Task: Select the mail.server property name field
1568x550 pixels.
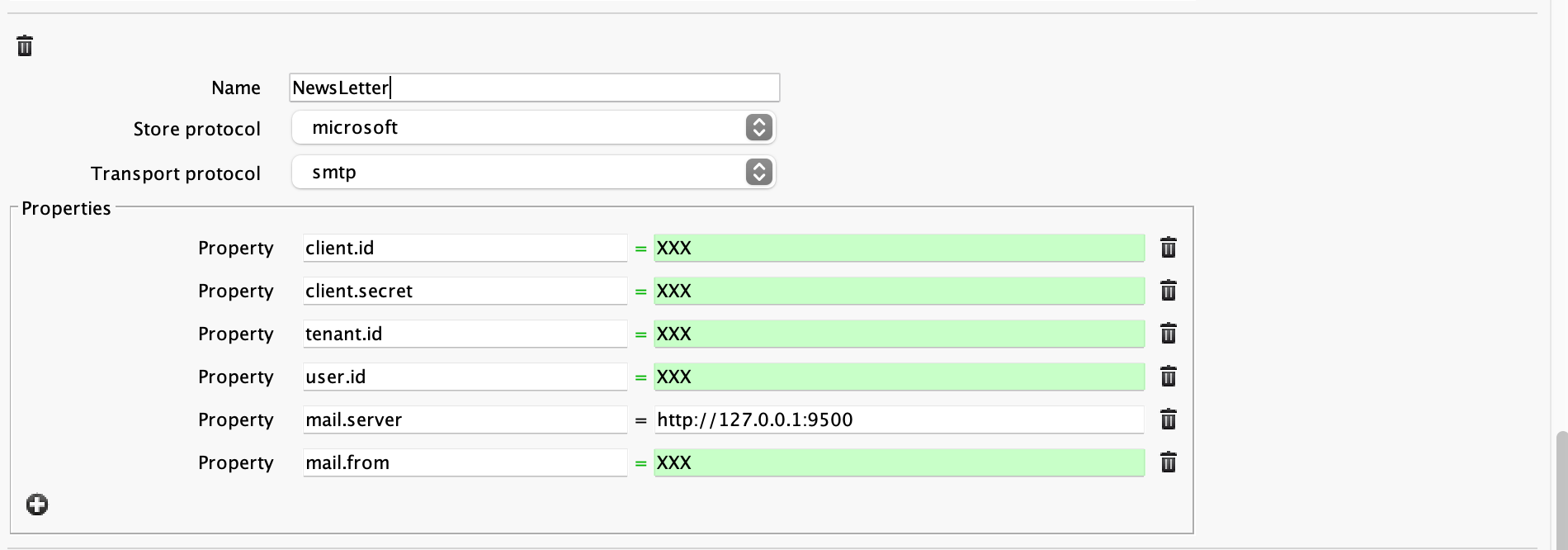Action: point(465,420)
